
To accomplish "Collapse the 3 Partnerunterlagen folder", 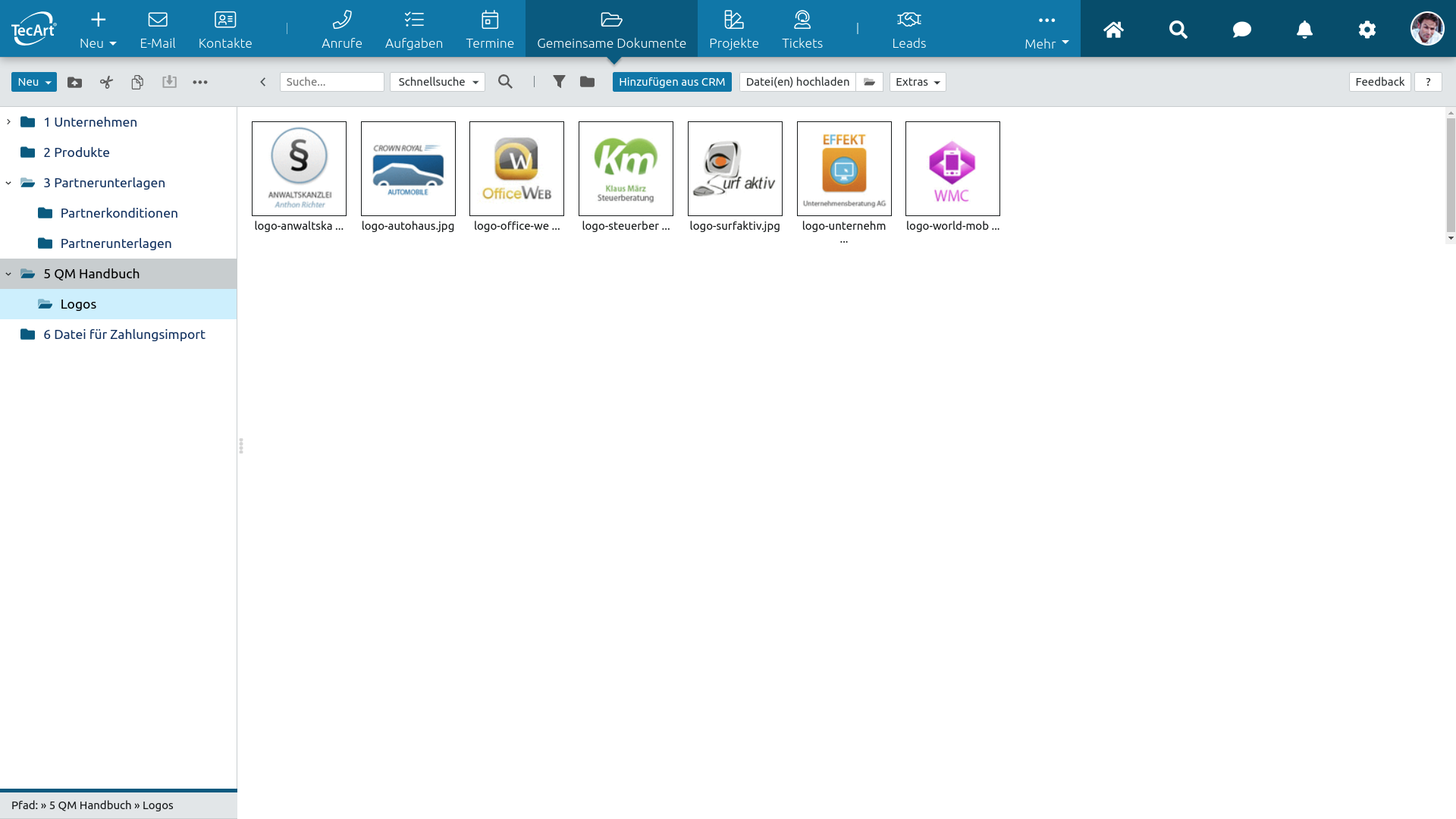I will tap(8, 183).
